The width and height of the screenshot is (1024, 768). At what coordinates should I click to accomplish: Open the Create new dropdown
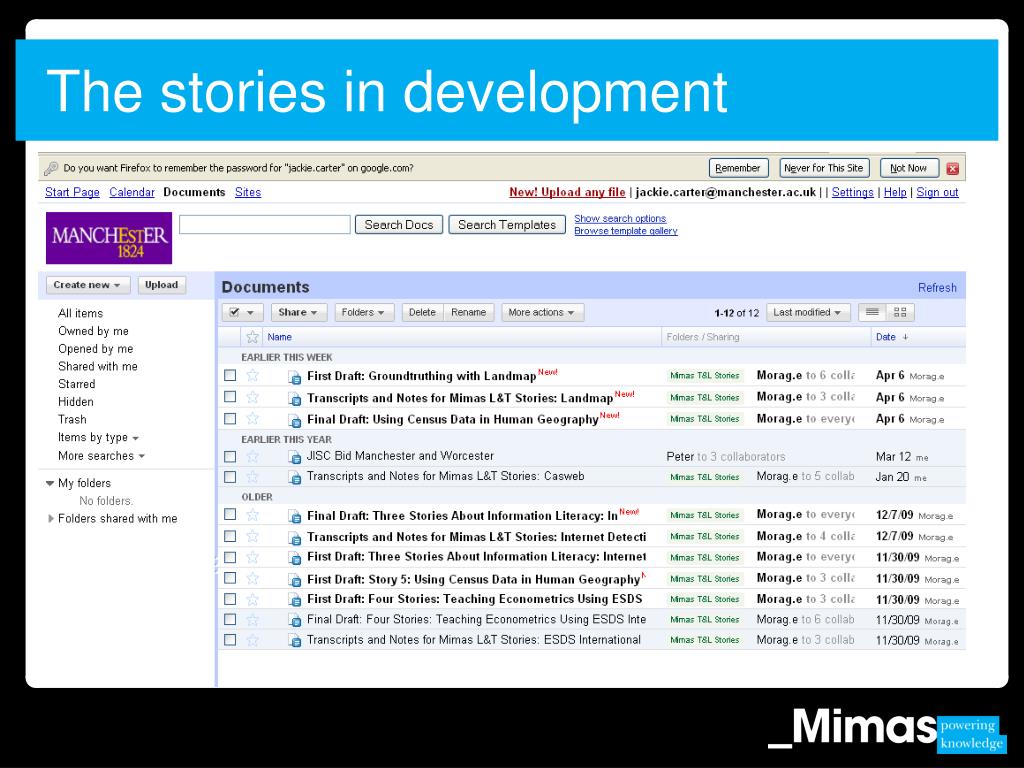click(x=88, y=285)
